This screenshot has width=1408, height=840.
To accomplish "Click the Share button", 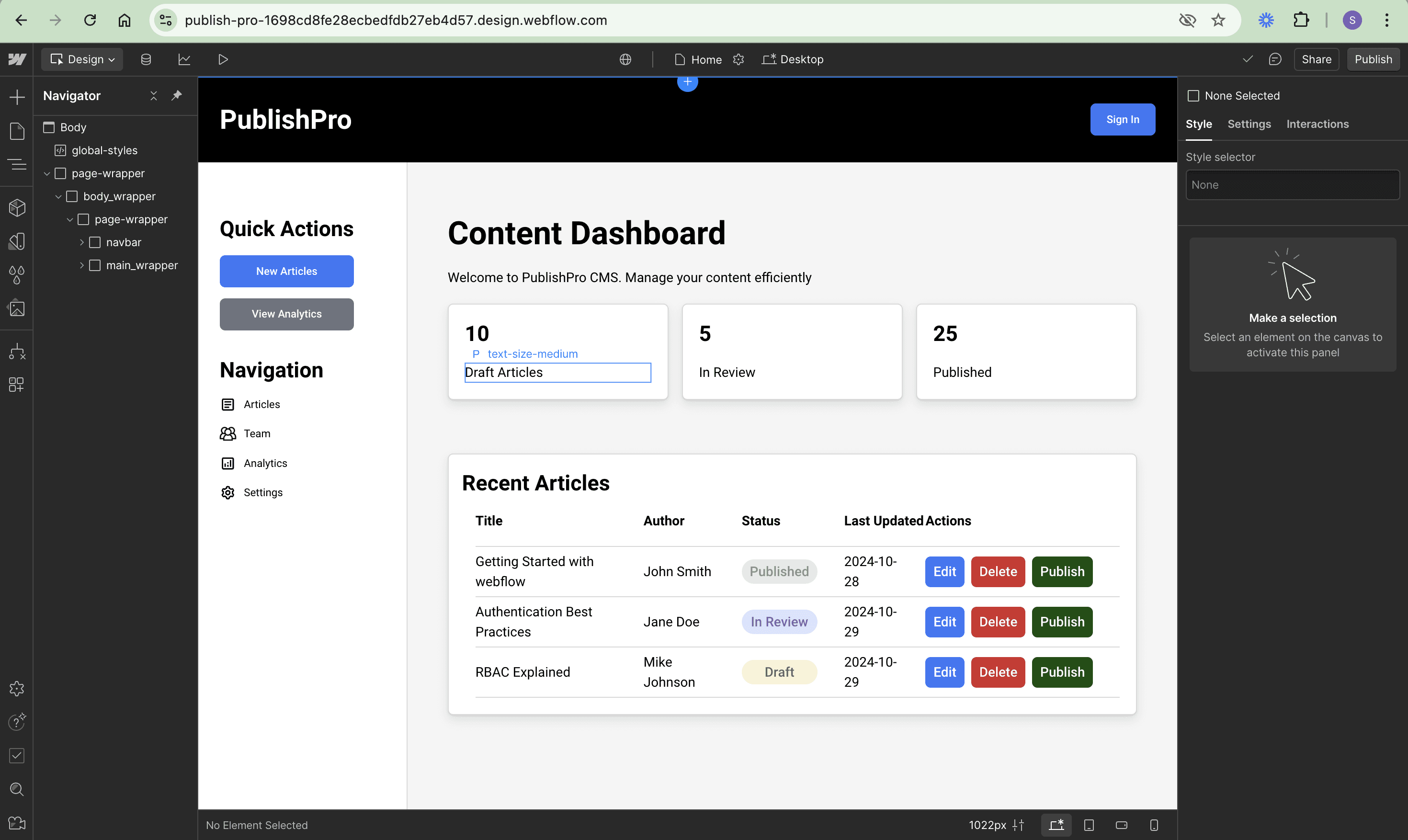I will click(x=1316, y=59).
